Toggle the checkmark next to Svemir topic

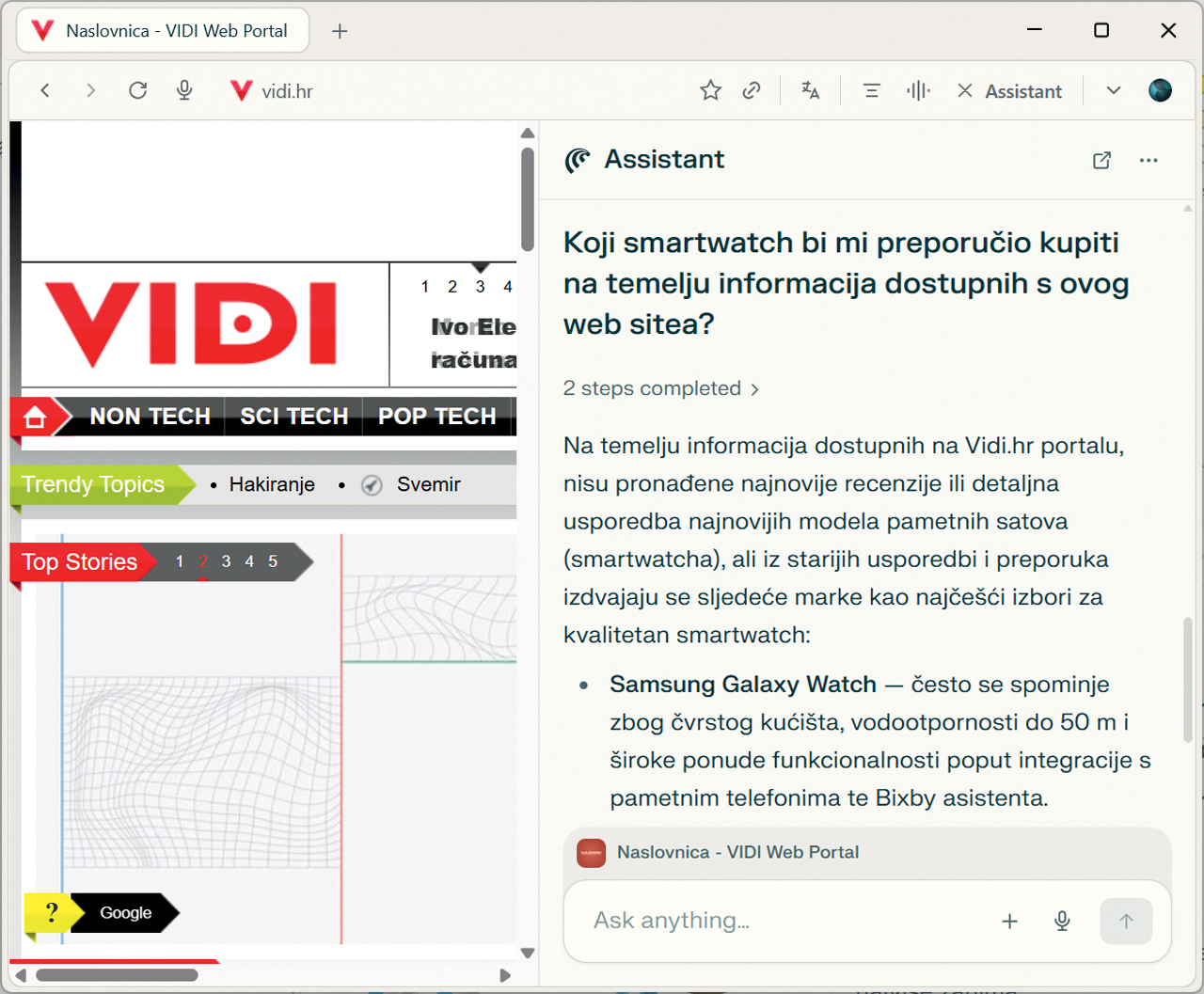(372, 484)
